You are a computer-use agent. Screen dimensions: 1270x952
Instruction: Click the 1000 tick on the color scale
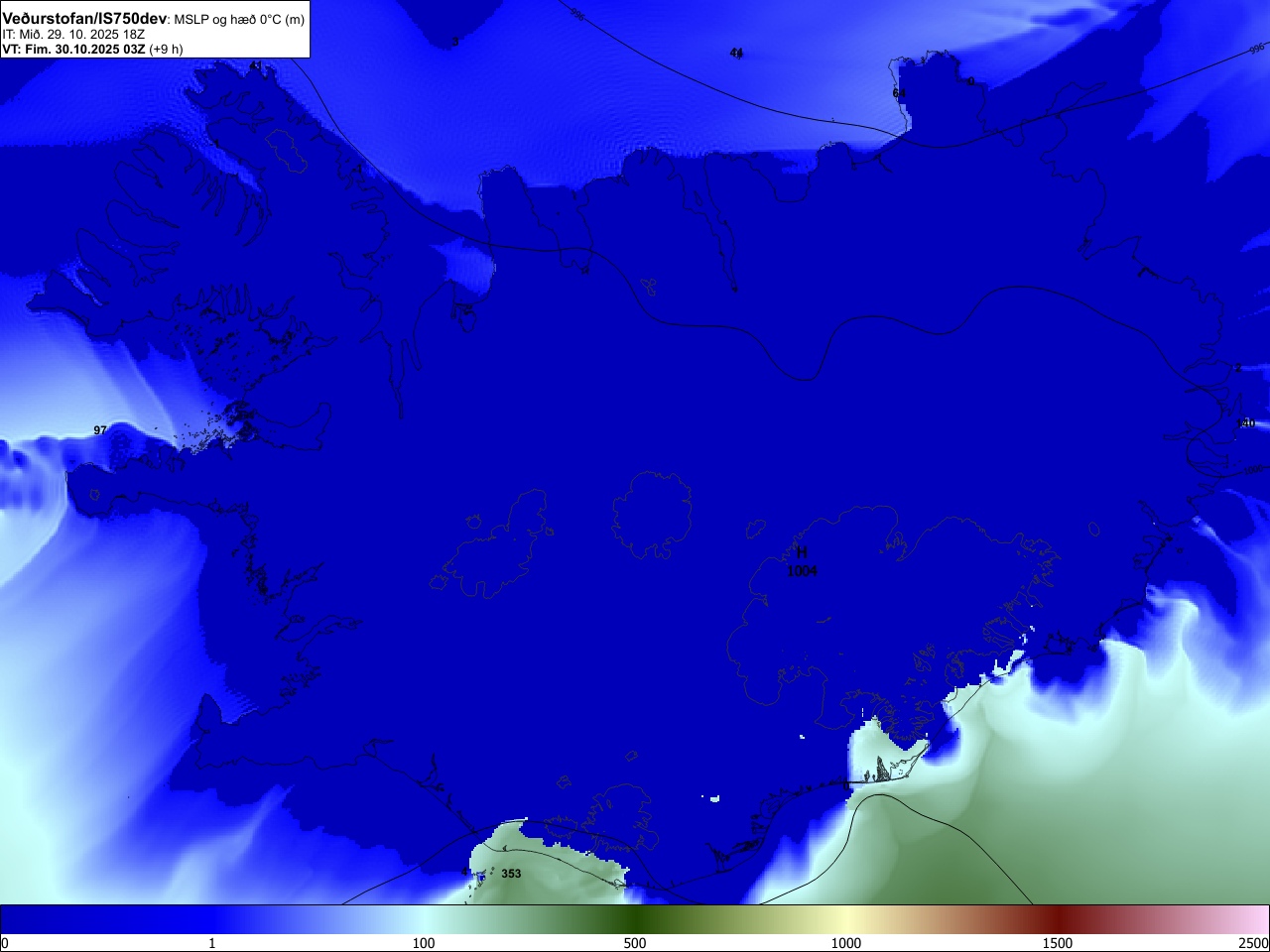click(846, 943)
